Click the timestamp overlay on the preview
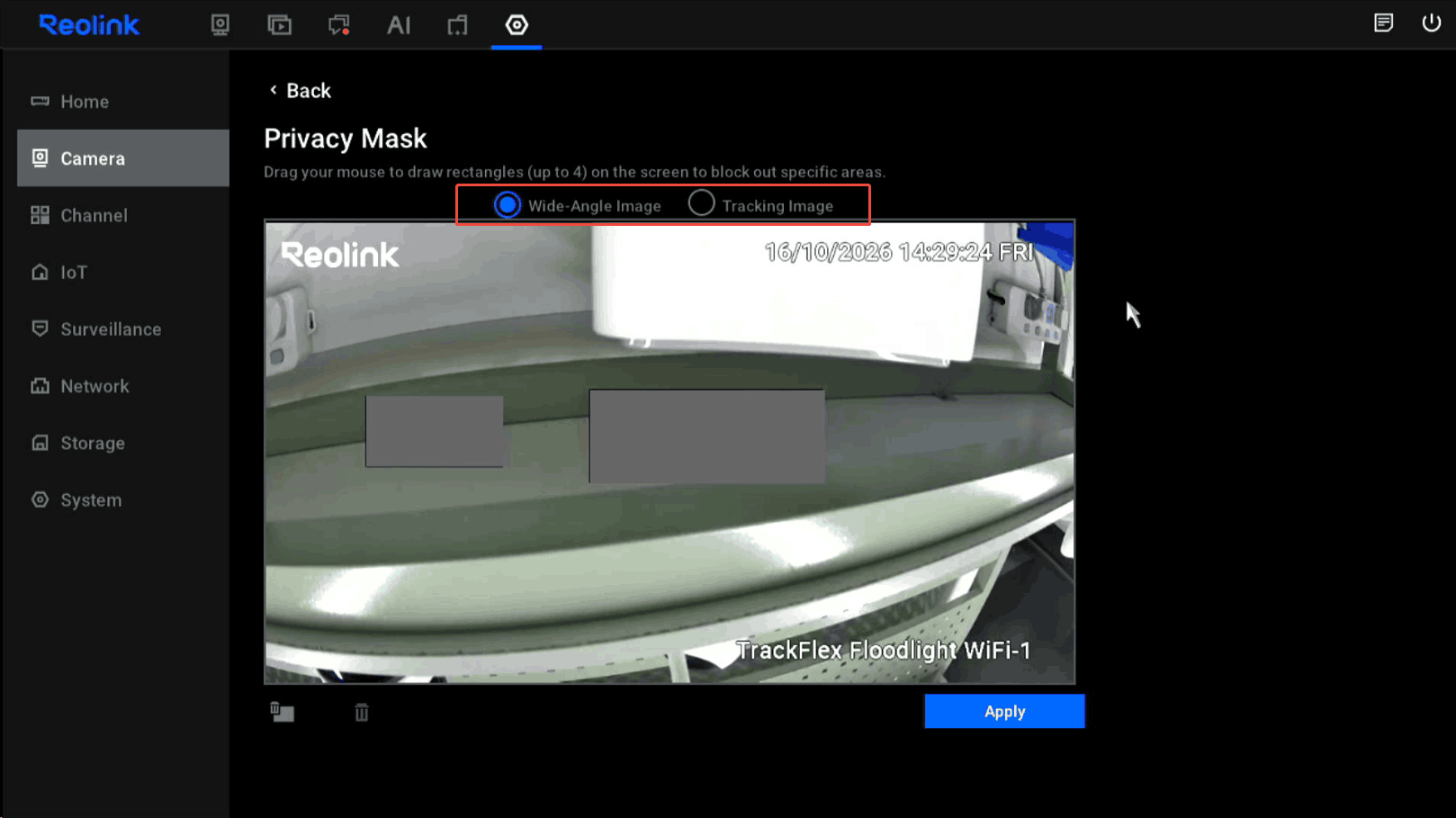 (899, 252)
